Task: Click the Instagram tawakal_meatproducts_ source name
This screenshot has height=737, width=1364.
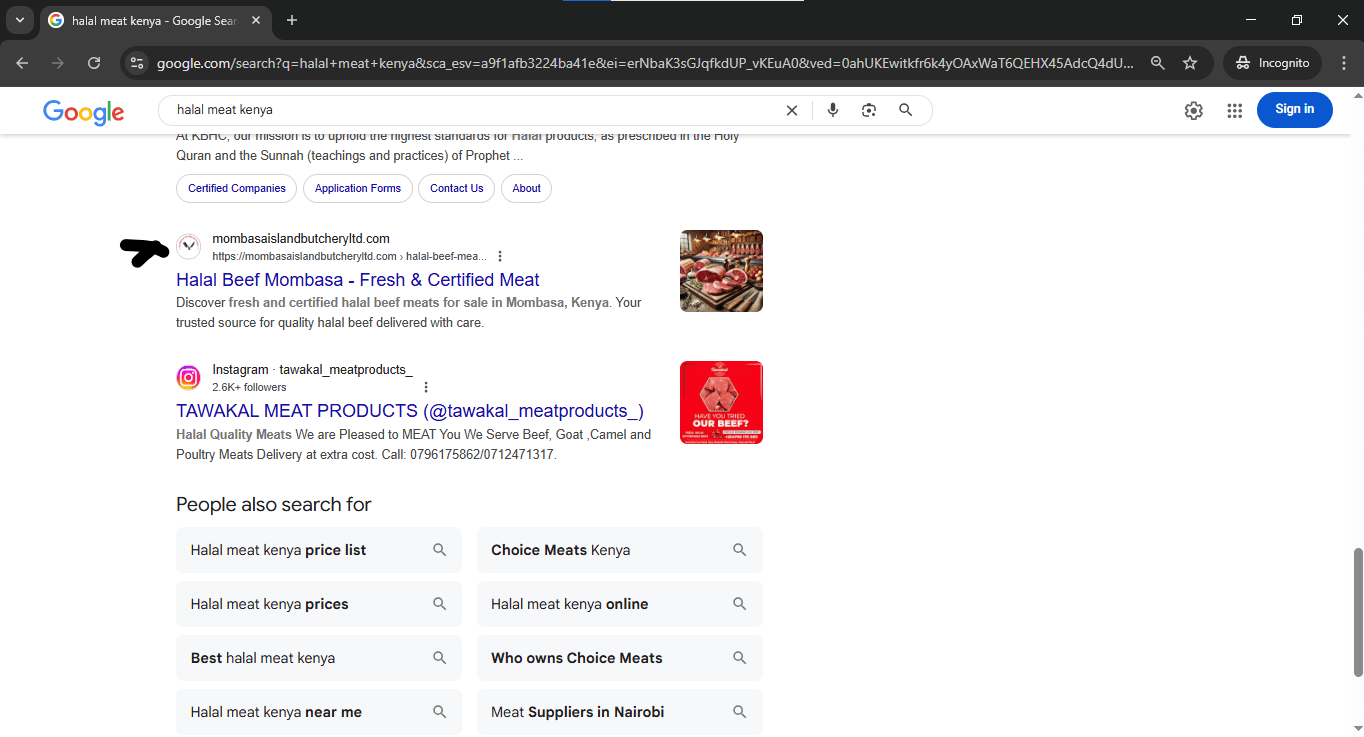Action: click(312, 370)
